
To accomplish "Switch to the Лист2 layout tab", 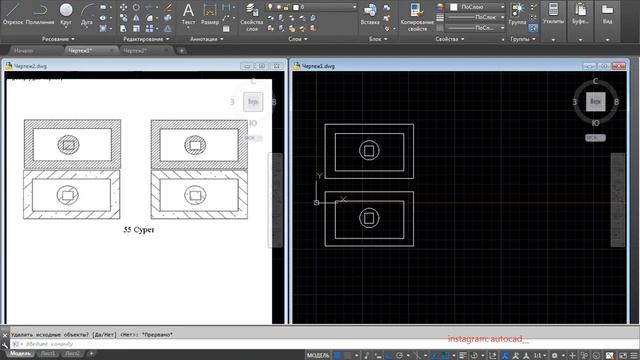I will click(73, 353).
